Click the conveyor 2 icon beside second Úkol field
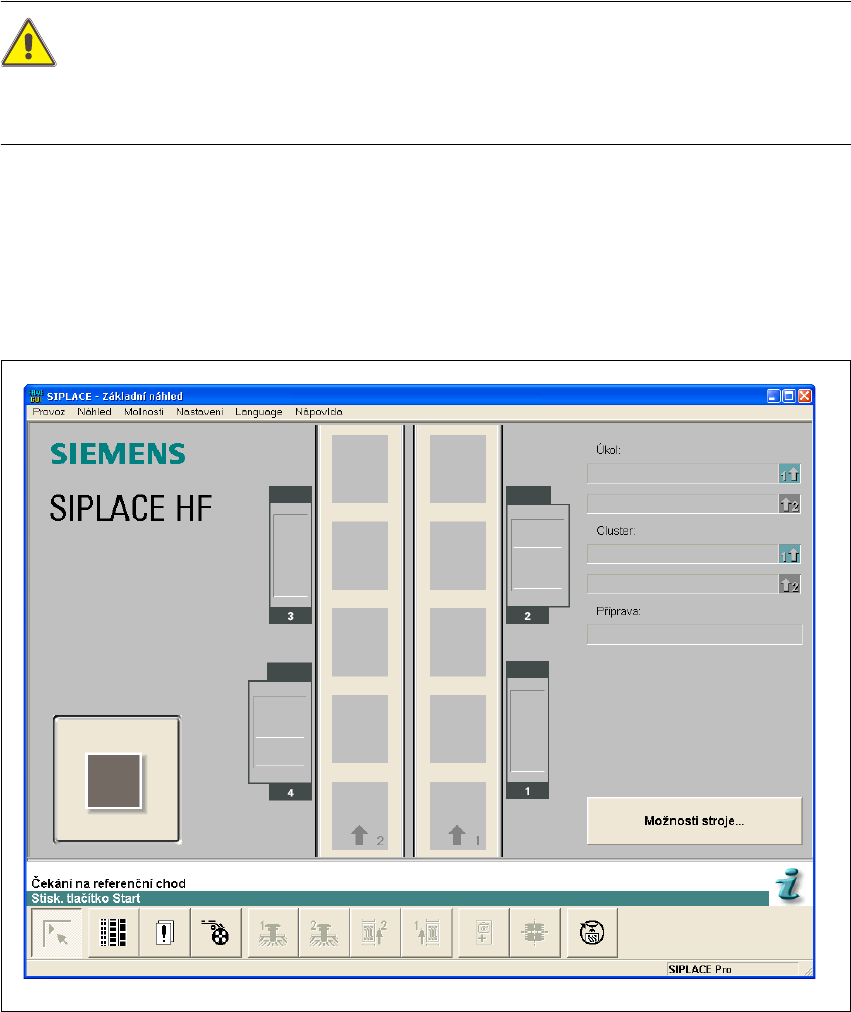This screenshot has width=851, height=1012. (x=790, y=504)
